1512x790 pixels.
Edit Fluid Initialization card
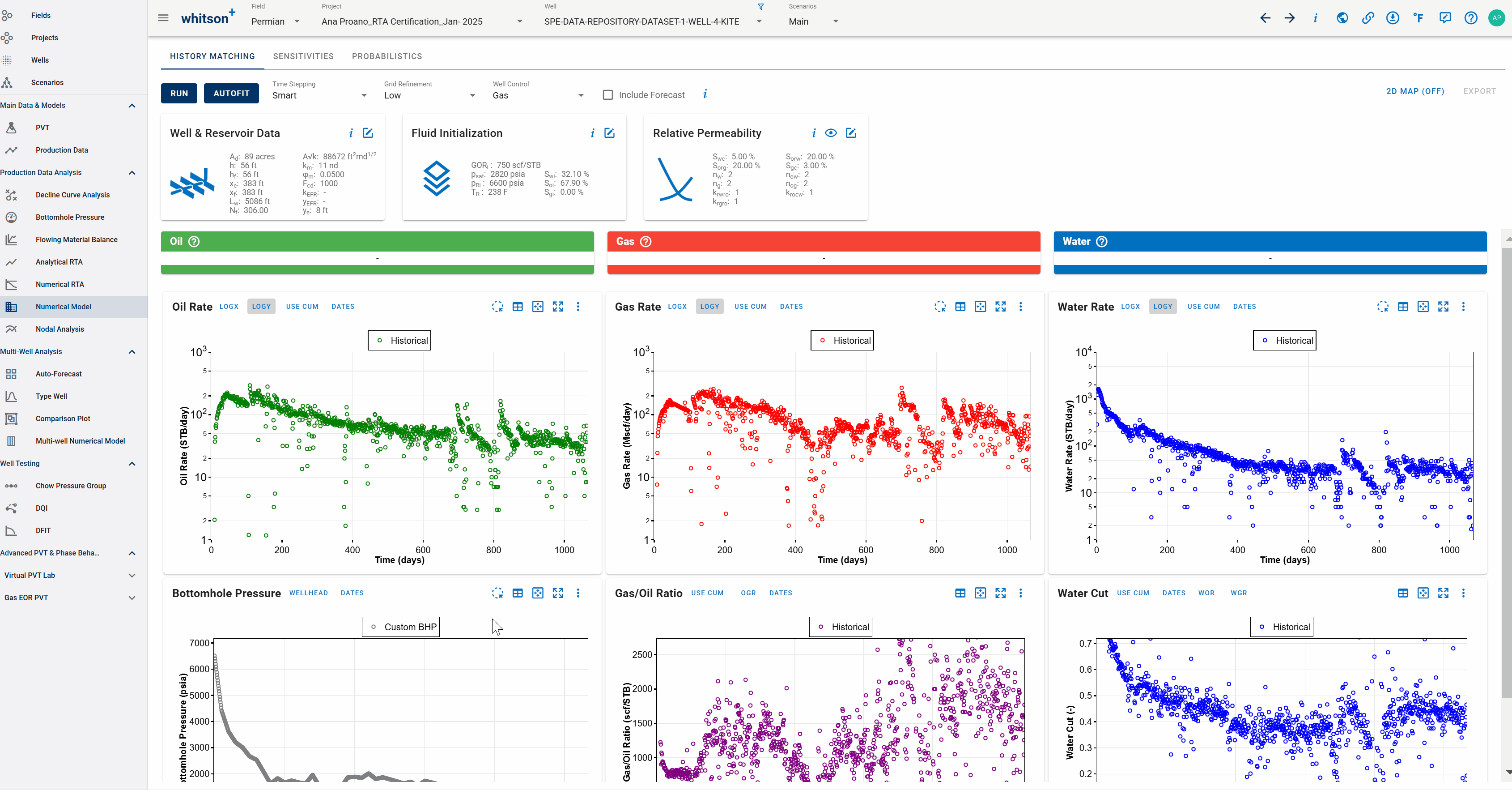coord(609,133)
